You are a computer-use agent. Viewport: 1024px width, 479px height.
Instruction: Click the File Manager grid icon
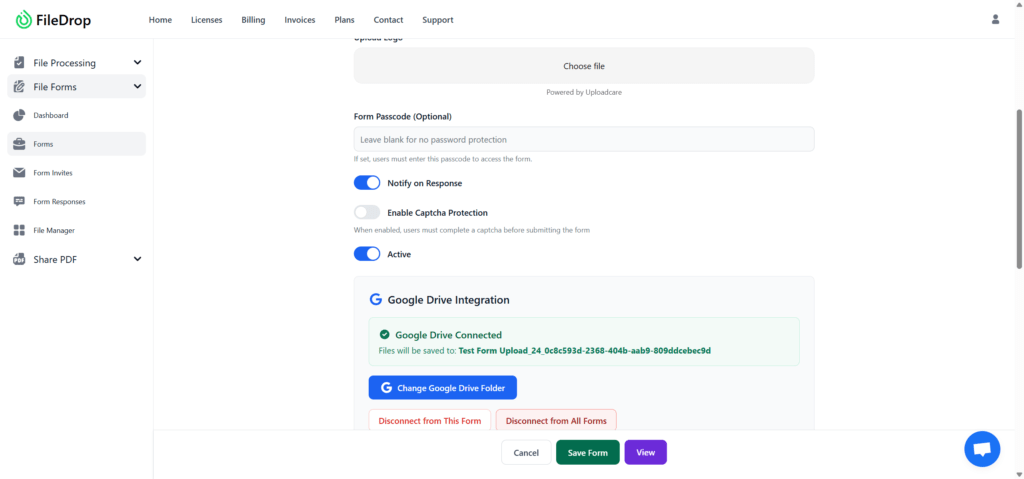point(19,231)
